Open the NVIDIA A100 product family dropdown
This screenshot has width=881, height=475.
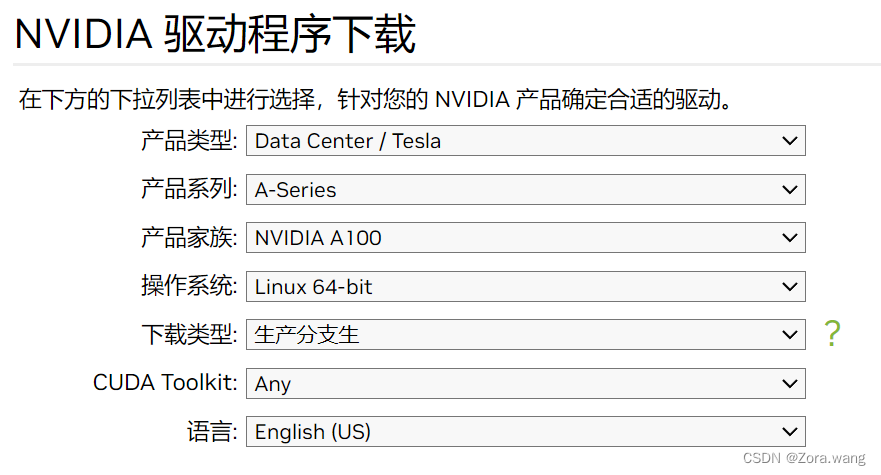(x=526, y=238)
